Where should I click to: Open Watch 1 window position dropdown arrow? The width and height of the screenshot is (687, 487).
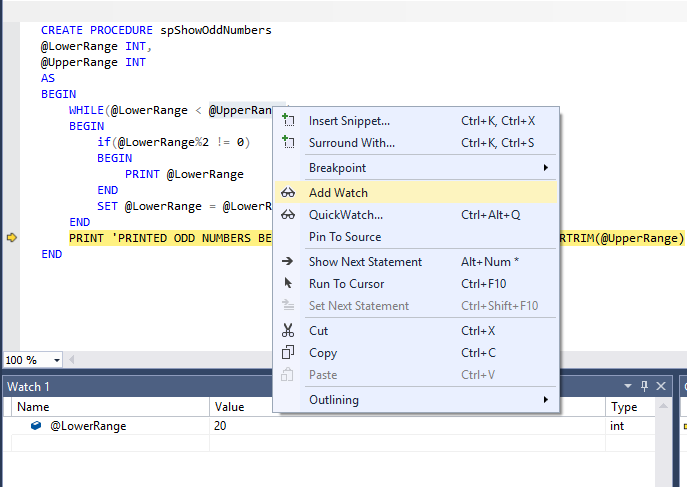pyautogui.click(x=628, y=386)
